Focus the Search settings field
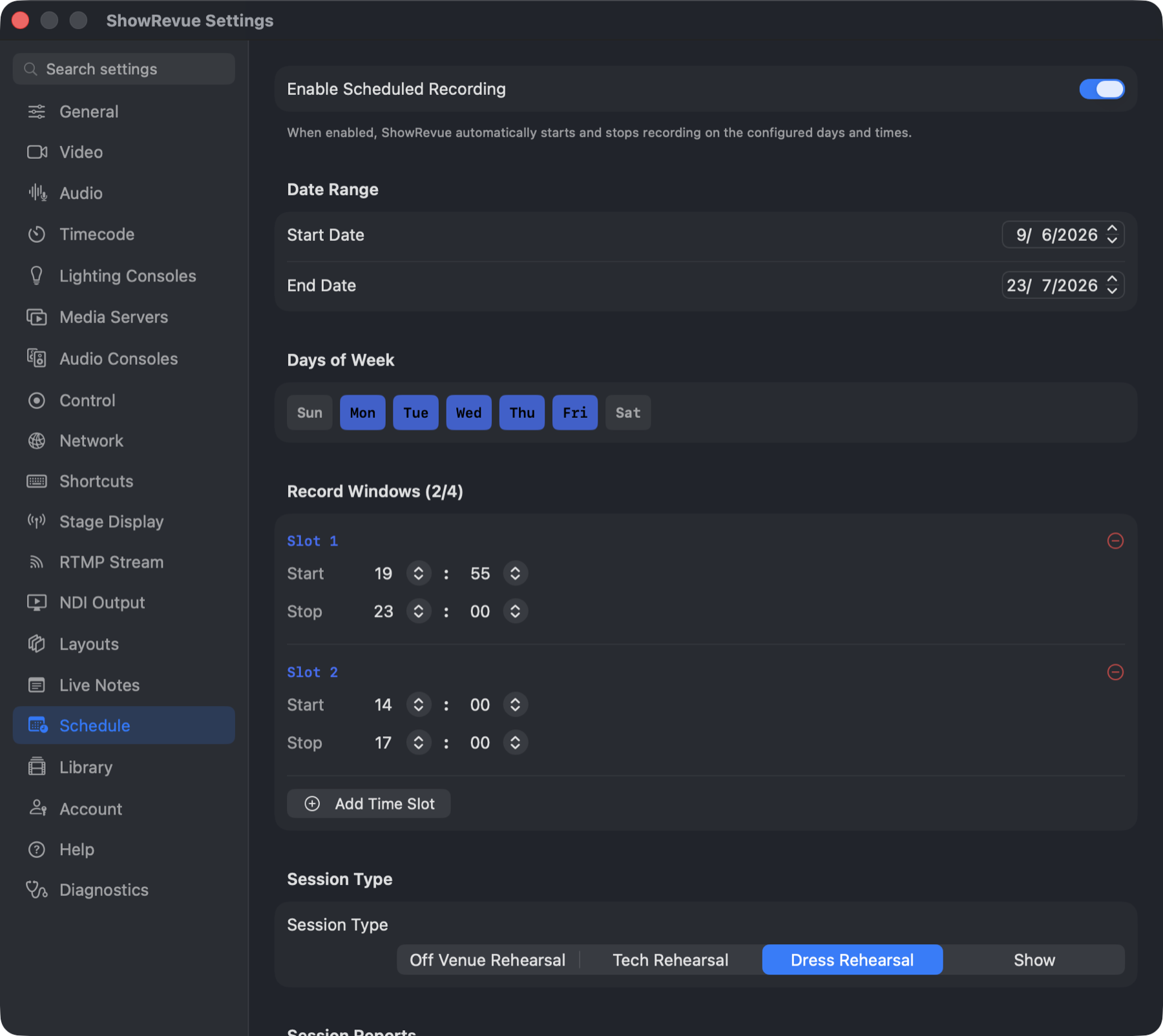This screenshot has width=1163, height=1036. 123,69
